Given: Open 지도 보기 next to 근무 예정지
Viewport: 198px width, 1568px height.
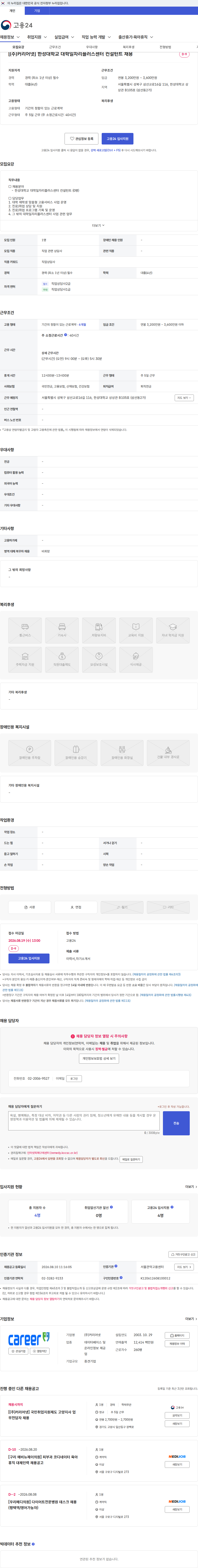Looking at the screenshot, I should pyautogui.click(x=184, y=397).
